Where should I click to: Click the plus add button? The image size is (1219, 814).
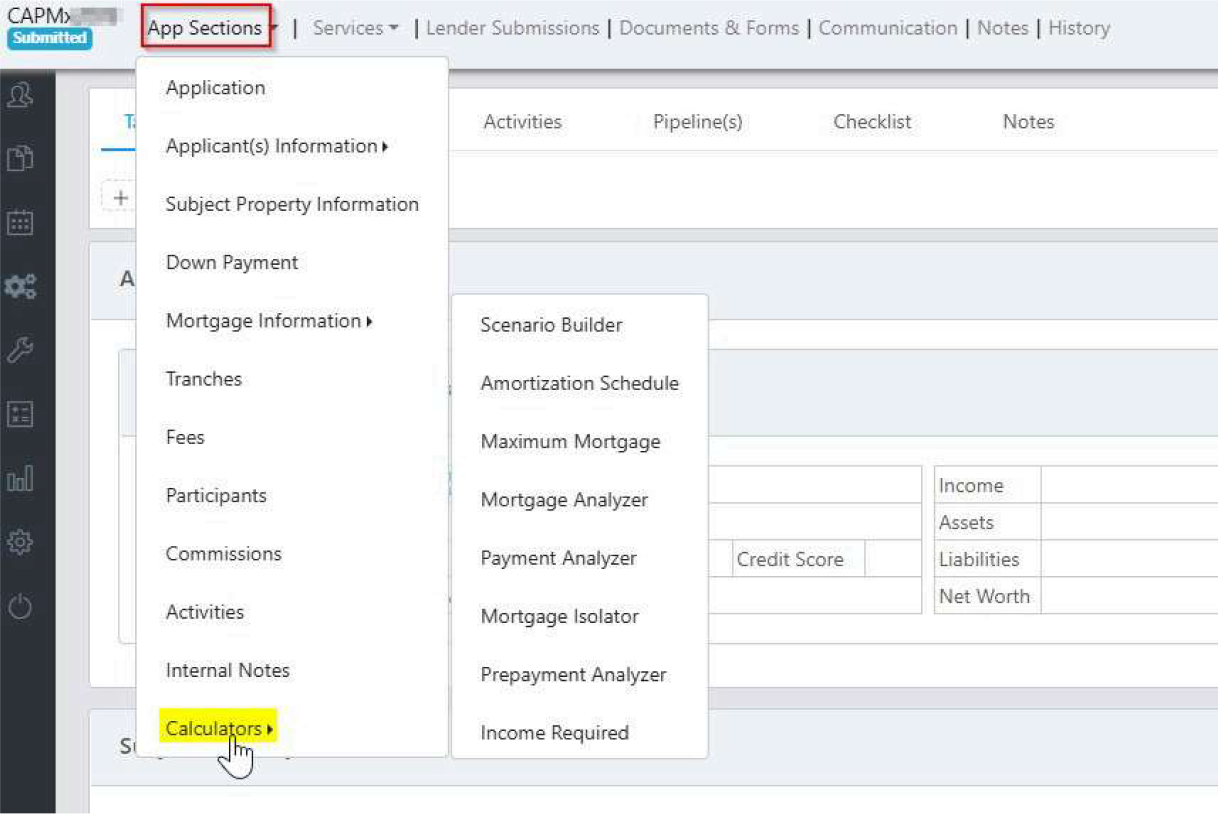[x=120, y=197]
